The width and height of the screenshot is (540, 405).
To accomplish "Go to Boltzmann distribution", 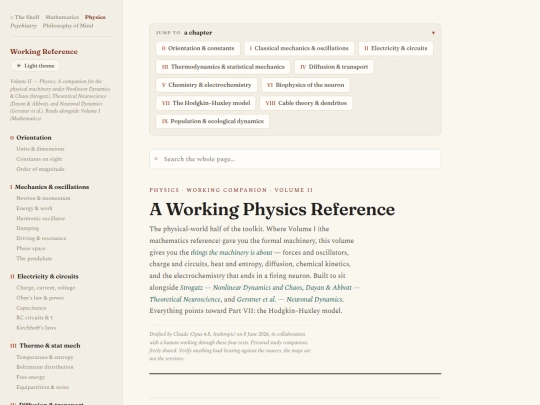I will coord(45,367).
